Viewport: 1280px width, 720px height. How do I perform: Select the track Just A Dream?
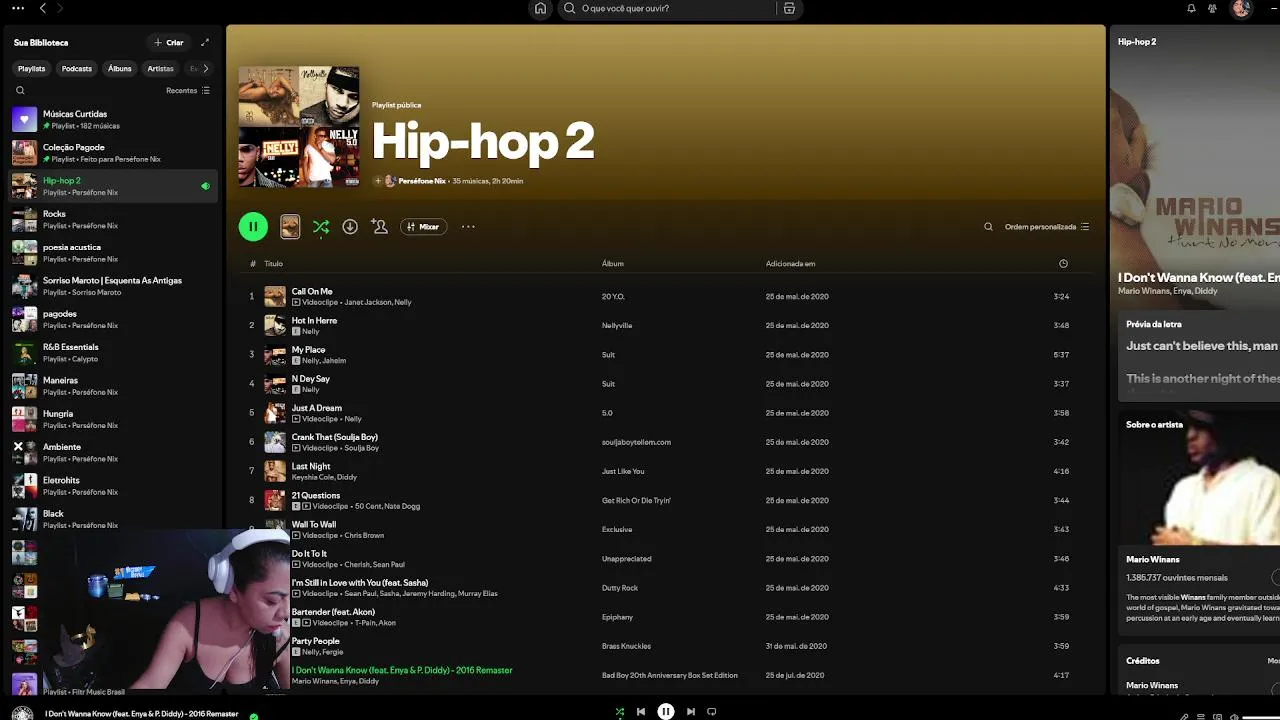(668, 413)
